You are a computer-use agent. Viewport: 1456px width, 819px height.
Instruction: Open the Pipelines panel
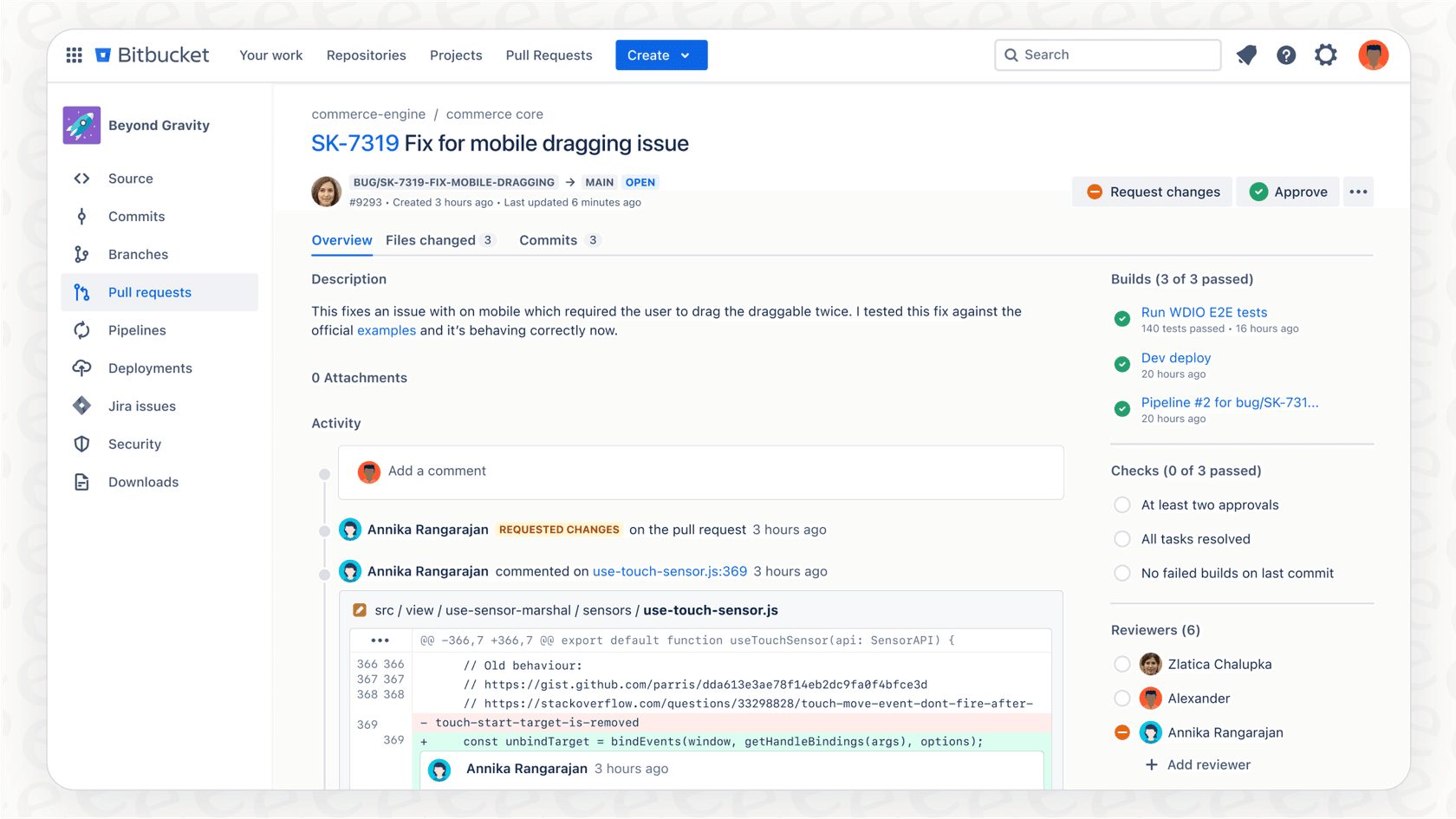click(81, 330)
